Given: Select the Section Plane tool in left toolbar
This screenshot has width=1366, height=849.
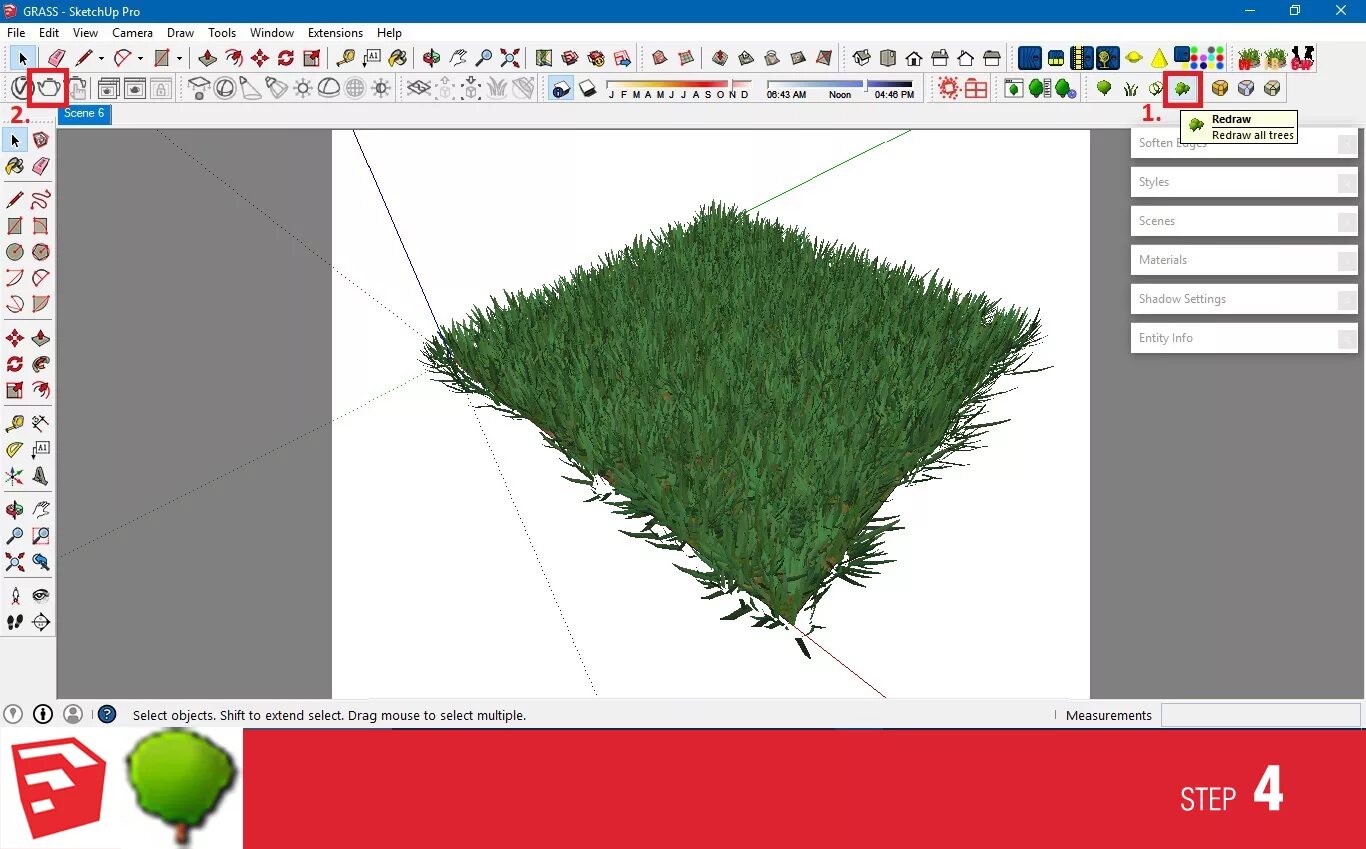Looking at the screenshot, I should tap(41, 622).
